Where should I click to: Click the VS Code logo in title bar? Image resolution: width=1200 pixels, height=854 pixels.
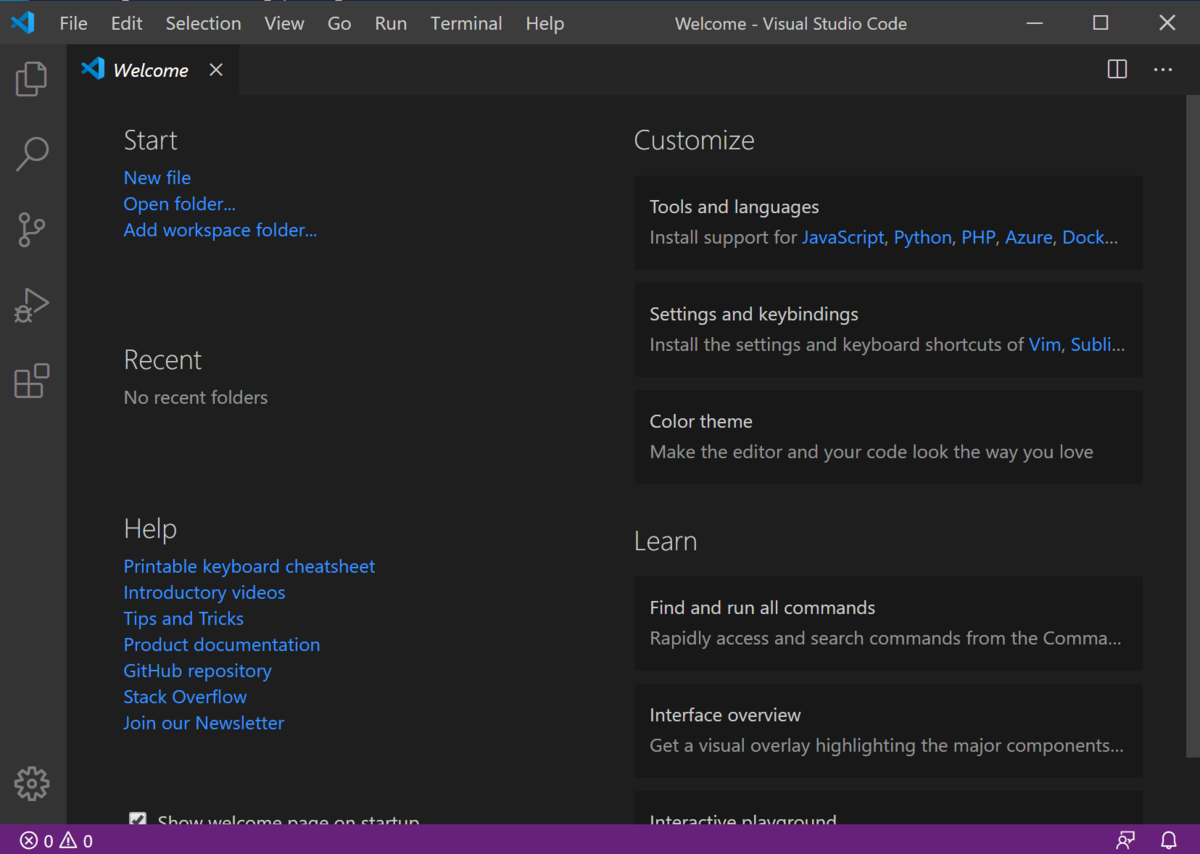tap(23, 23)
